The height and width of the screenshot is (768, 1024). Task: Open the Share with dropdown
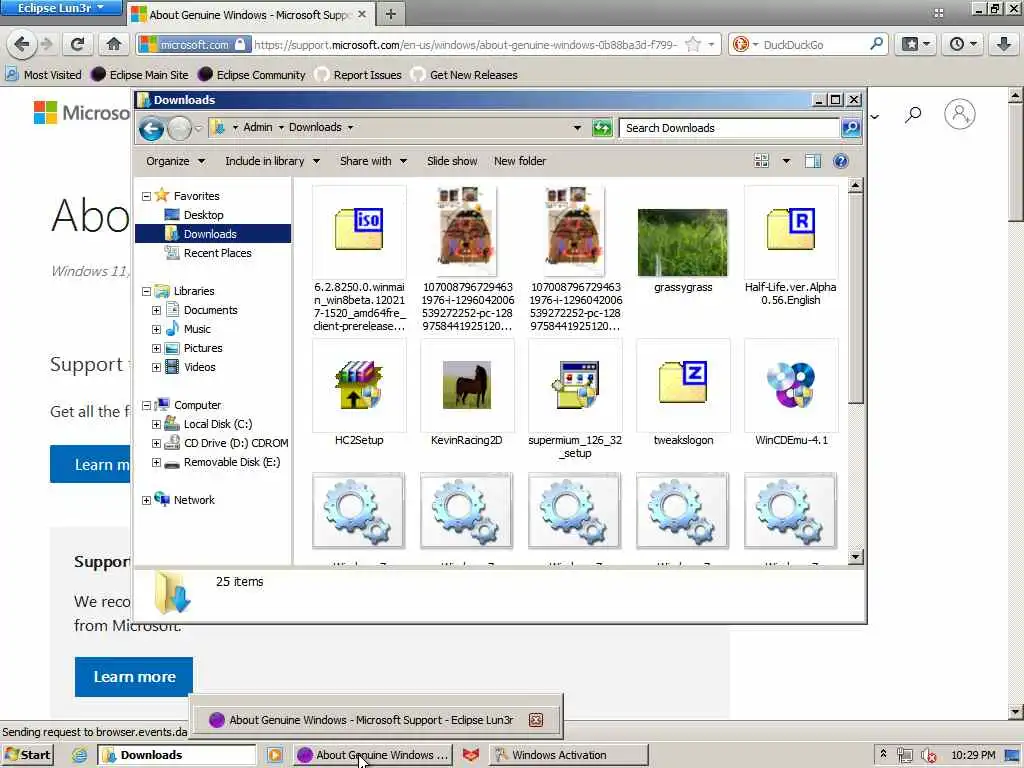coord(373,161)
